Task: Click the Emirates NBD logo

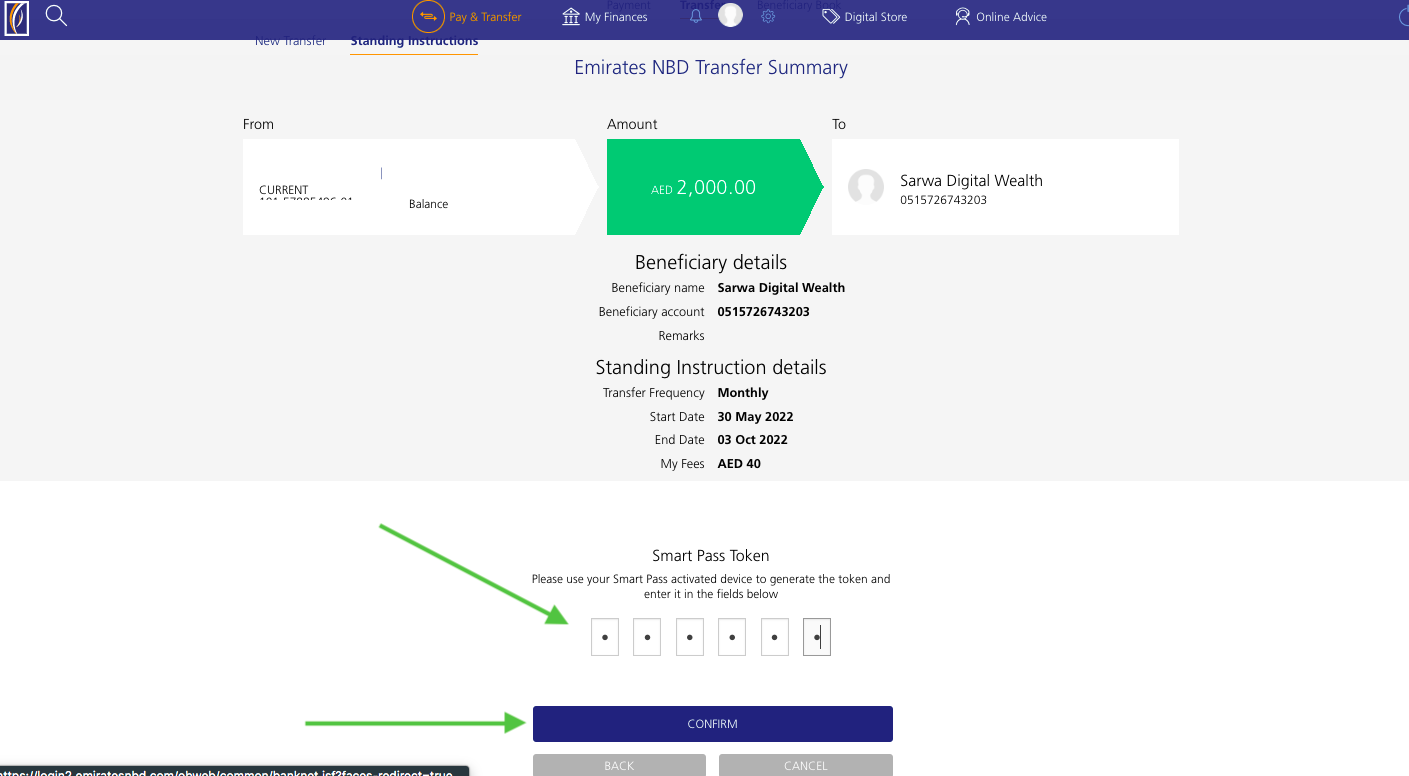Action: click(x=16, y=19)
